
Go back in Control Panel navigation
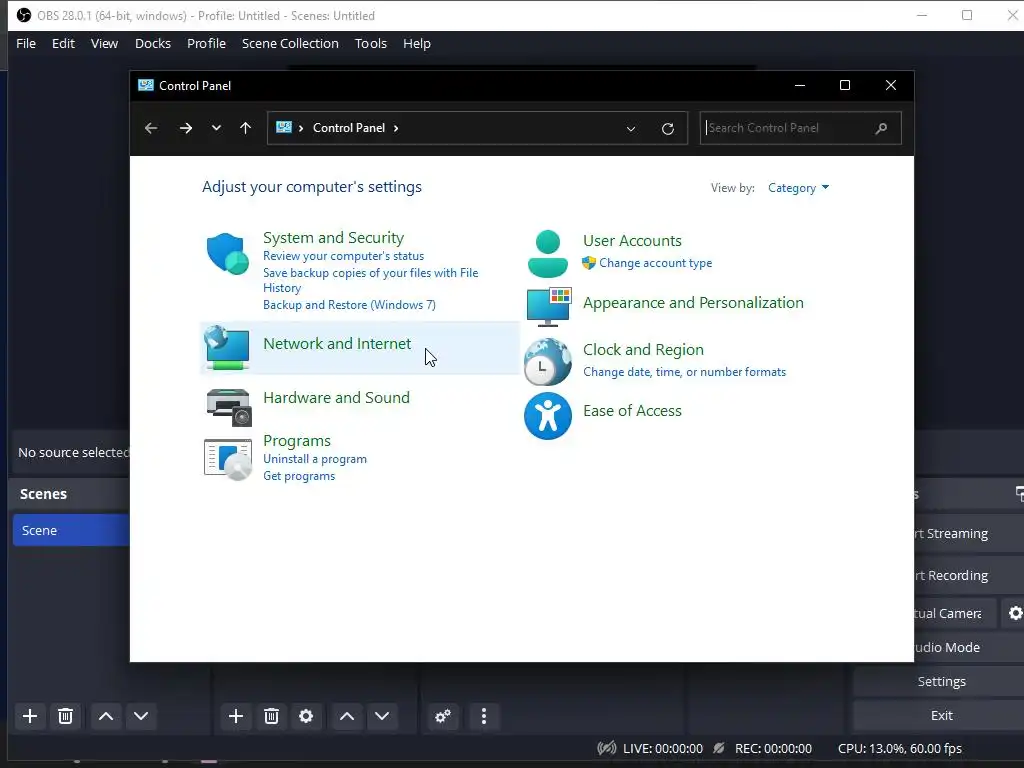pyautogui.click(x=151, y=128)
